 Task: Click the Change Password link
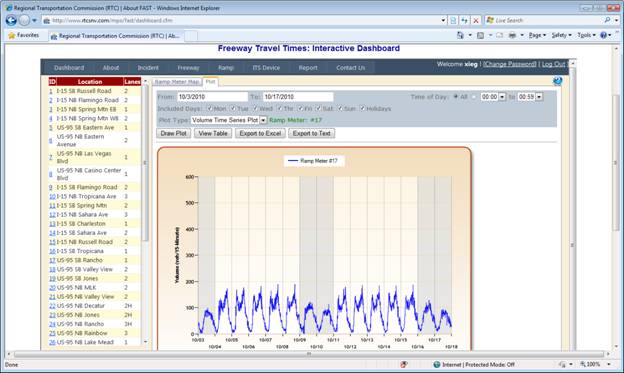click(x=510, y=64)
